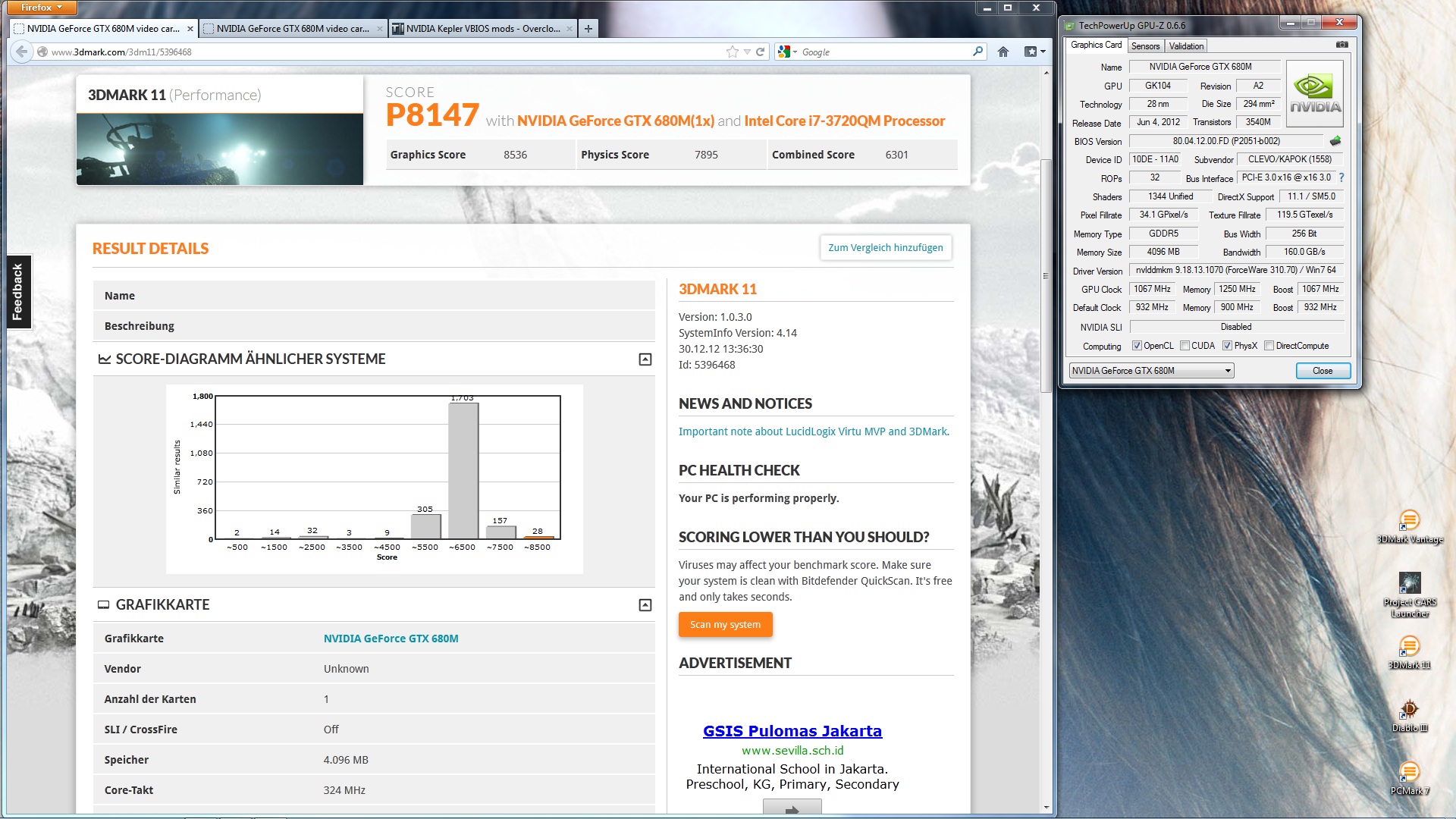Toggle OpenCL checkbox in GPU-Z
This screenshot has width=1456, height=819.
pos(1137,346)
